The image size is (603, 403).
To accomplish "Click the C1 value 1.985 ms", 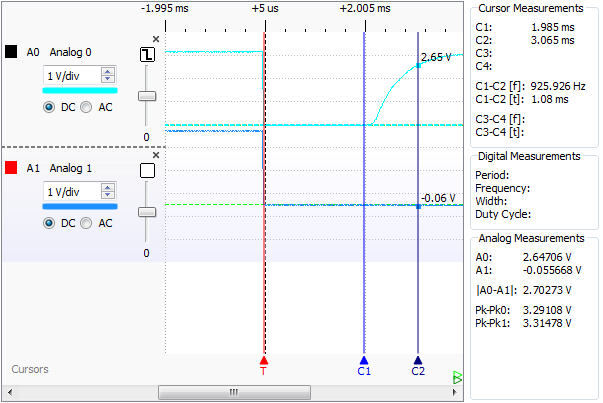I will pos(553,27).
